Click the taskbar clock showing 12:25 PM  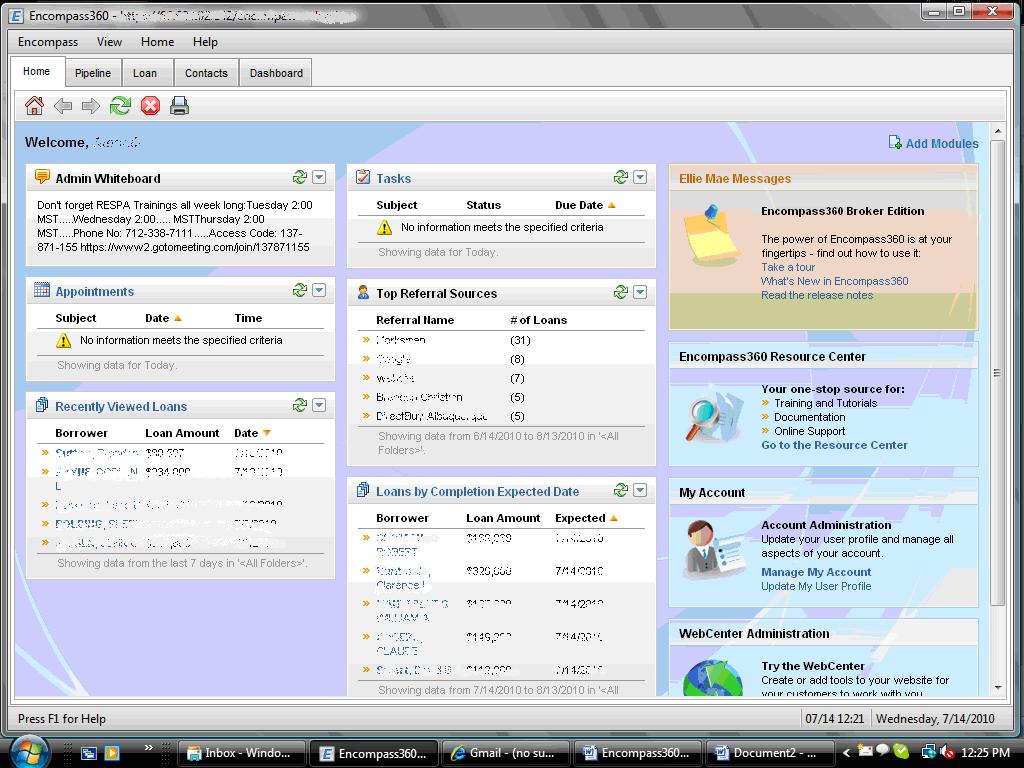click(985, 753)
